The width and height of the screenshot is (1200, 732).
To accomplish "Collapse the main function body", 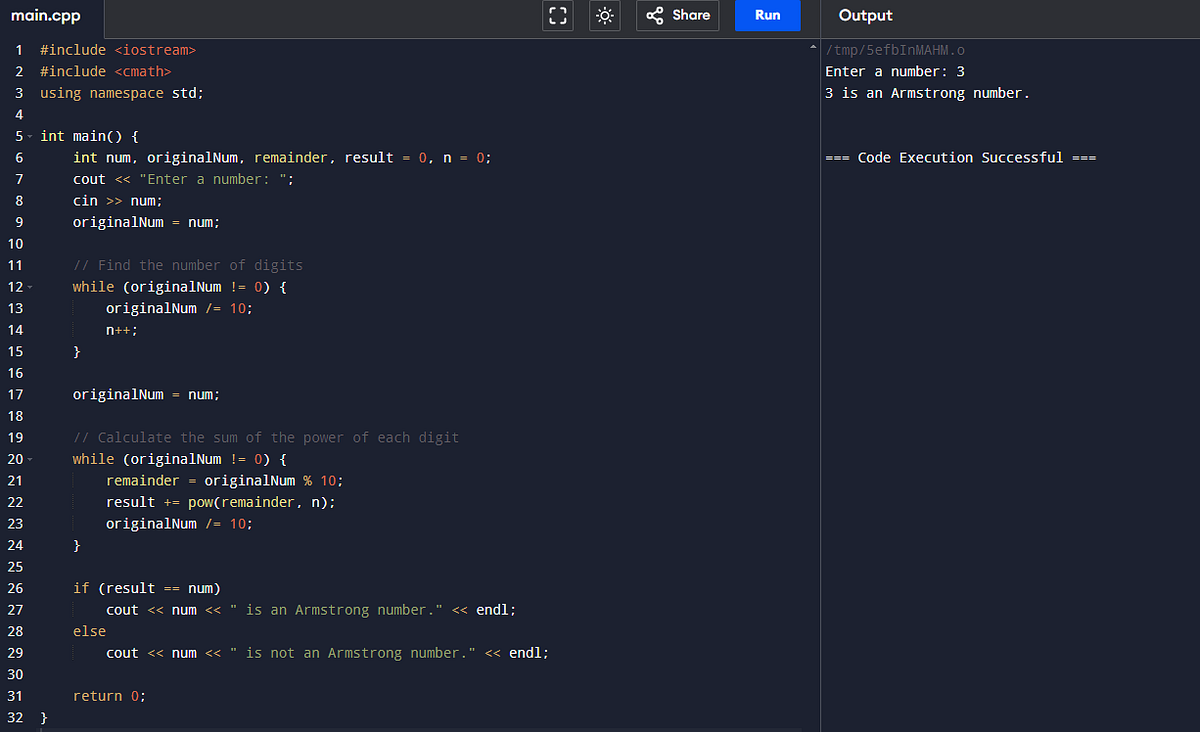I will 31,135.
